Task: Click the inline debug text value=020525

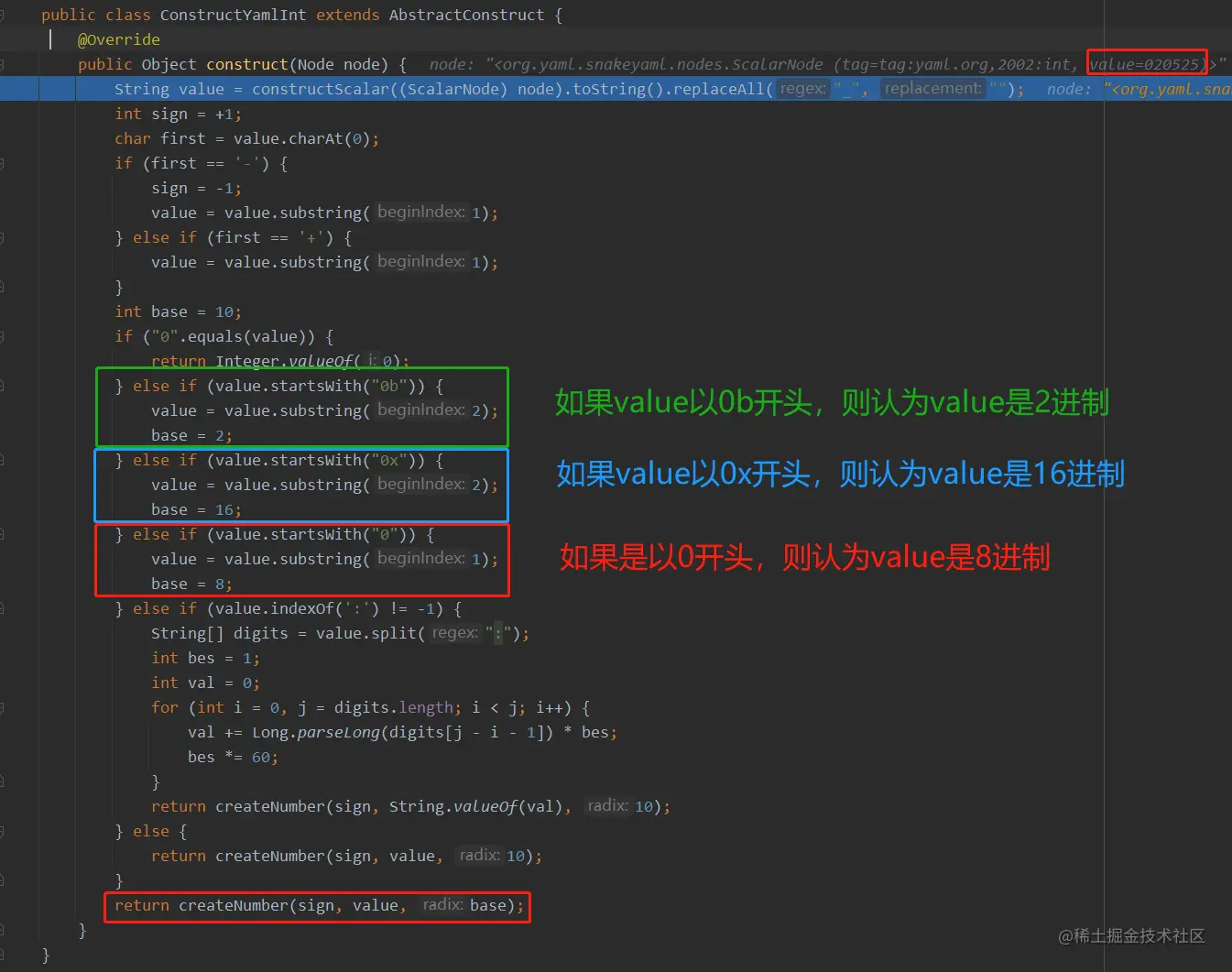Action: tap(1145, 64)
